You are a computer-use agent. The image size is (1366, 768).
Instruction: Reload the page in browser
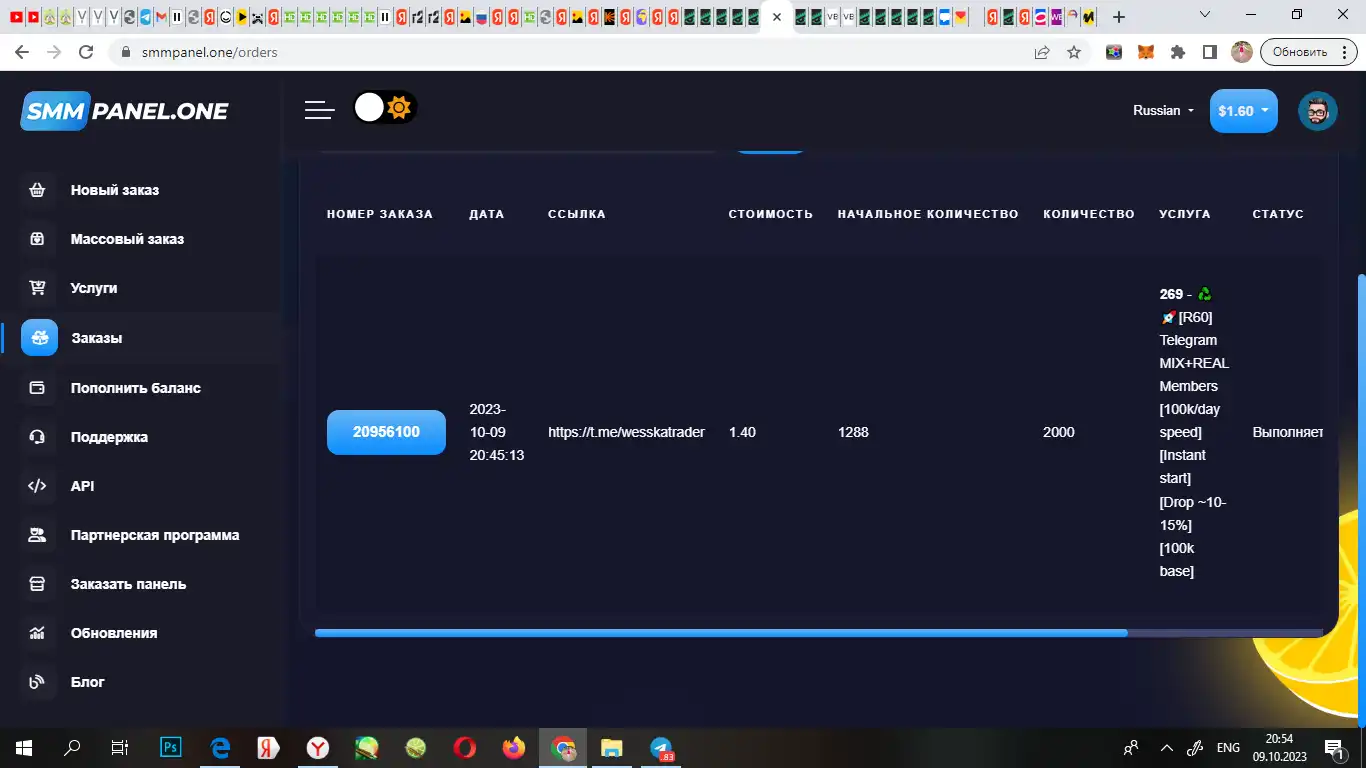86,52
